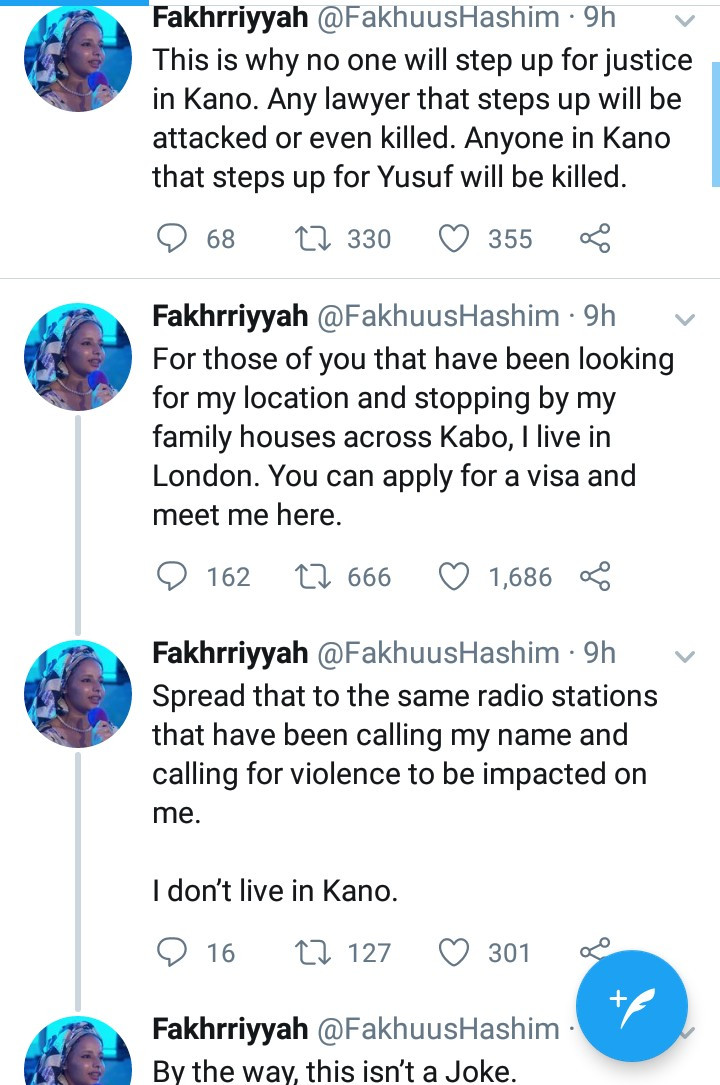
Task: Share the 'I live in London' tweet
Action: 595,577
